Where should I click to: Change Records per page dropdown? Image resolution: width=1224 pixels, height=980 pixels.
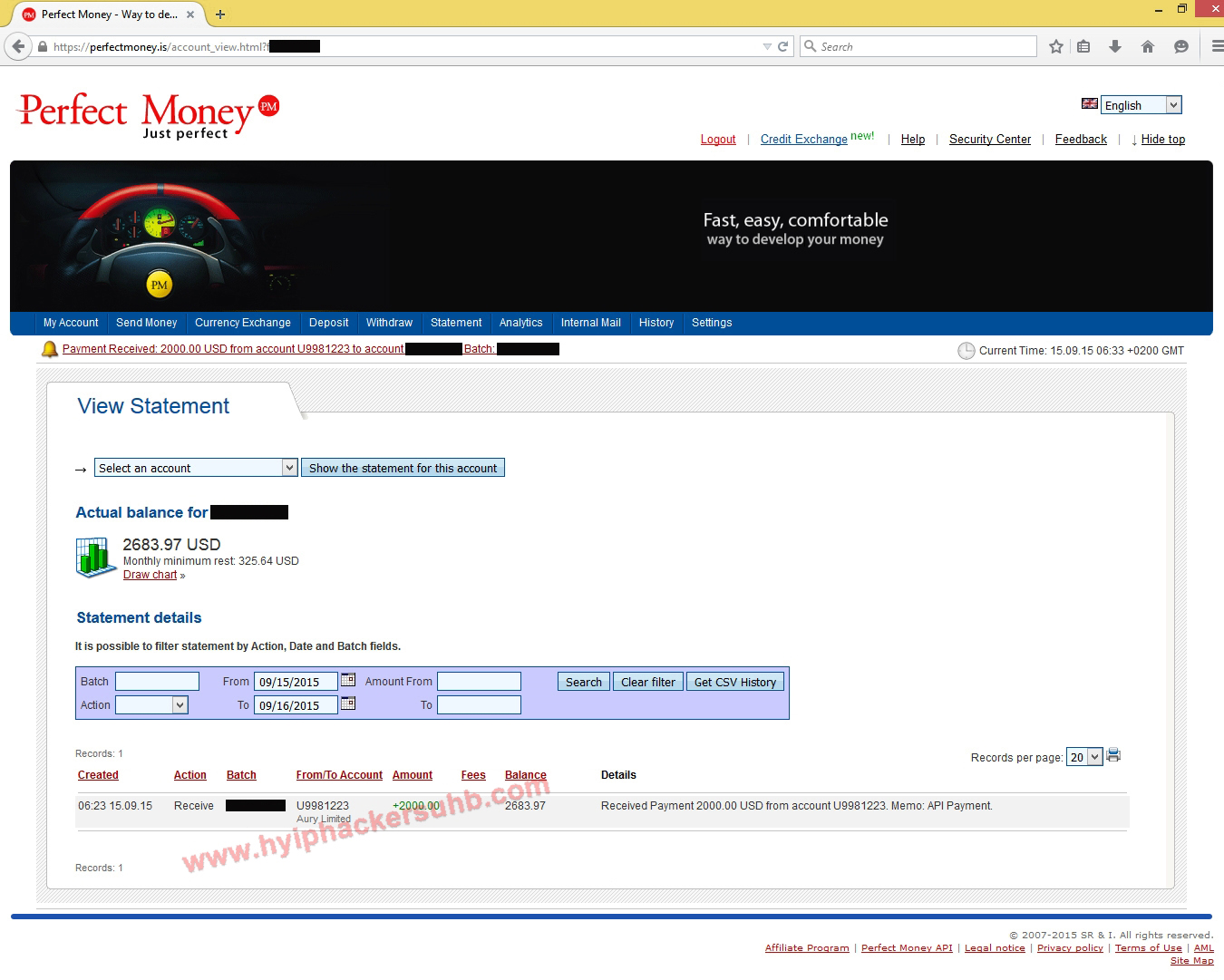[x=1084, y=757]
